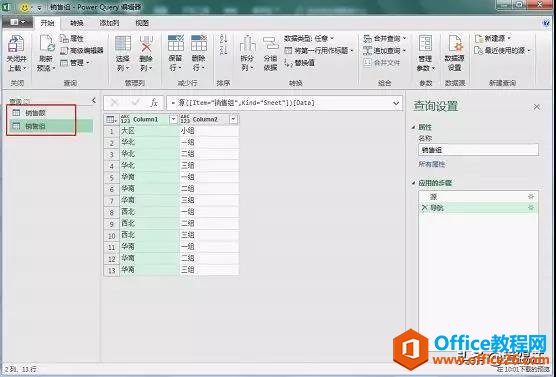Open the Column2 filter dropdown arrow

pos(233,119)
